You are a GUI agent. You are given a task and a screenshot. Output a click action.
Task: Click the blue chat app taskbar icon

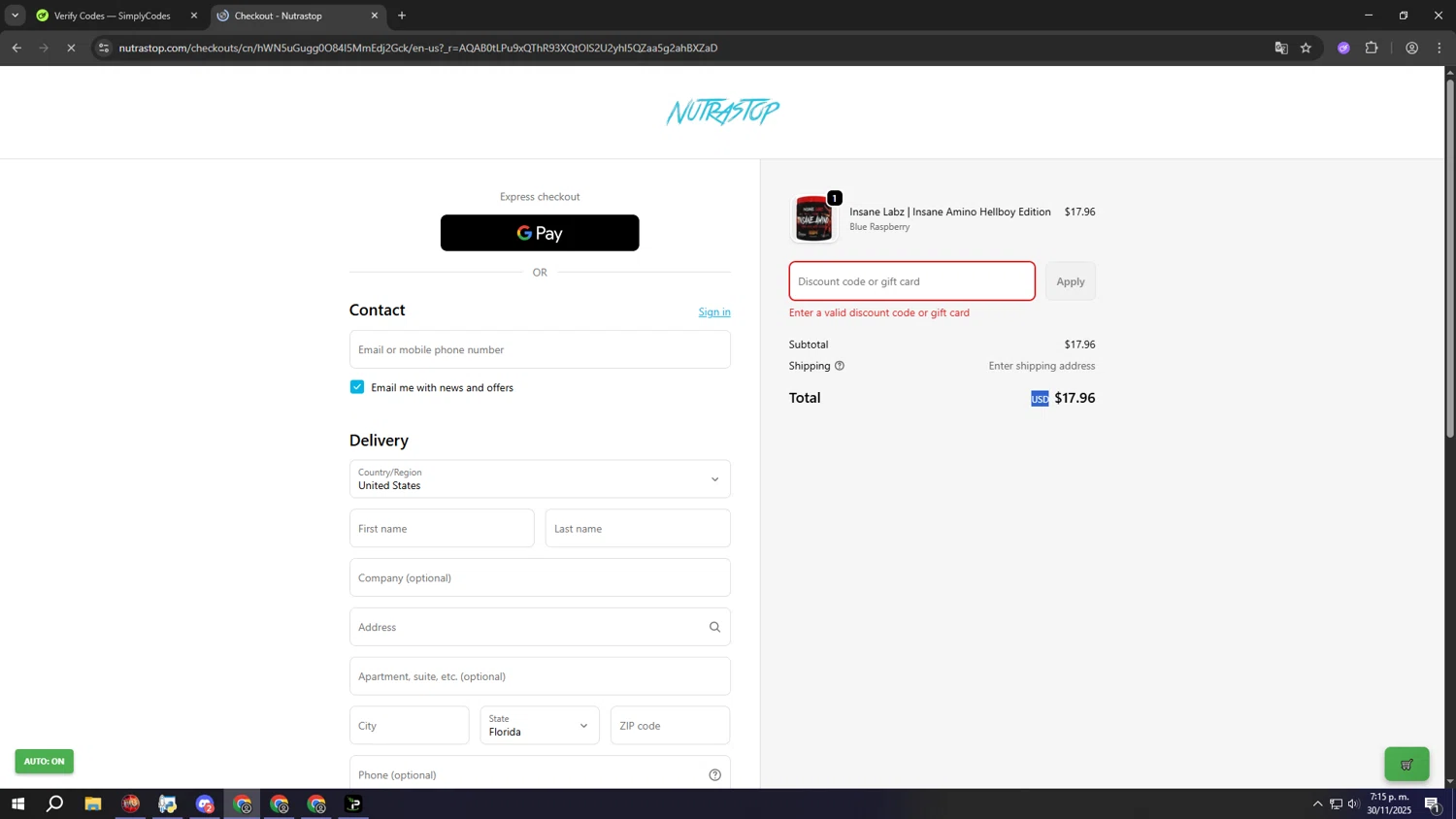click(205, 803)
